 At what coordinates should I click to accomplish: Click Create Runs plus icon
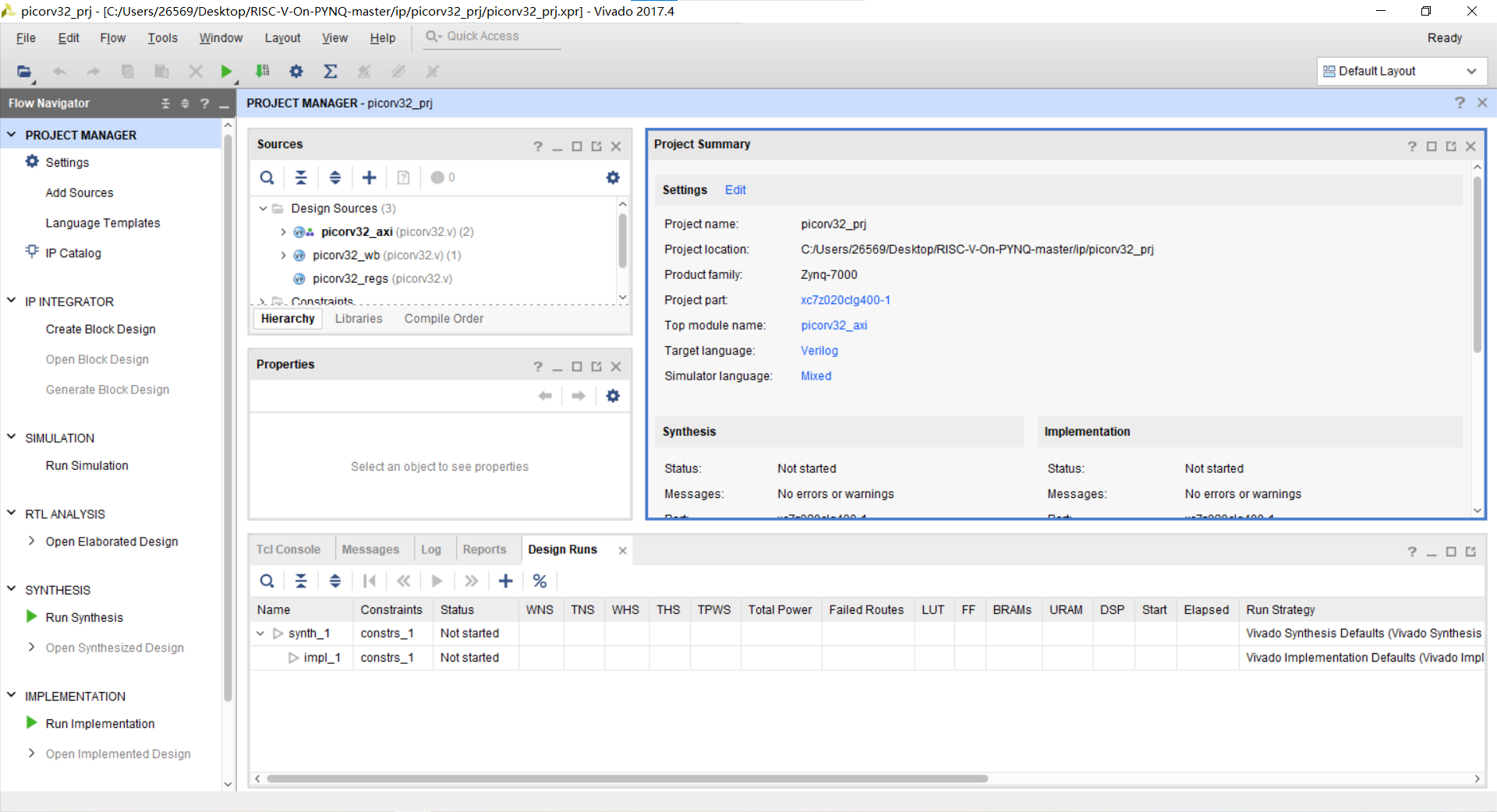coord(506,581)
